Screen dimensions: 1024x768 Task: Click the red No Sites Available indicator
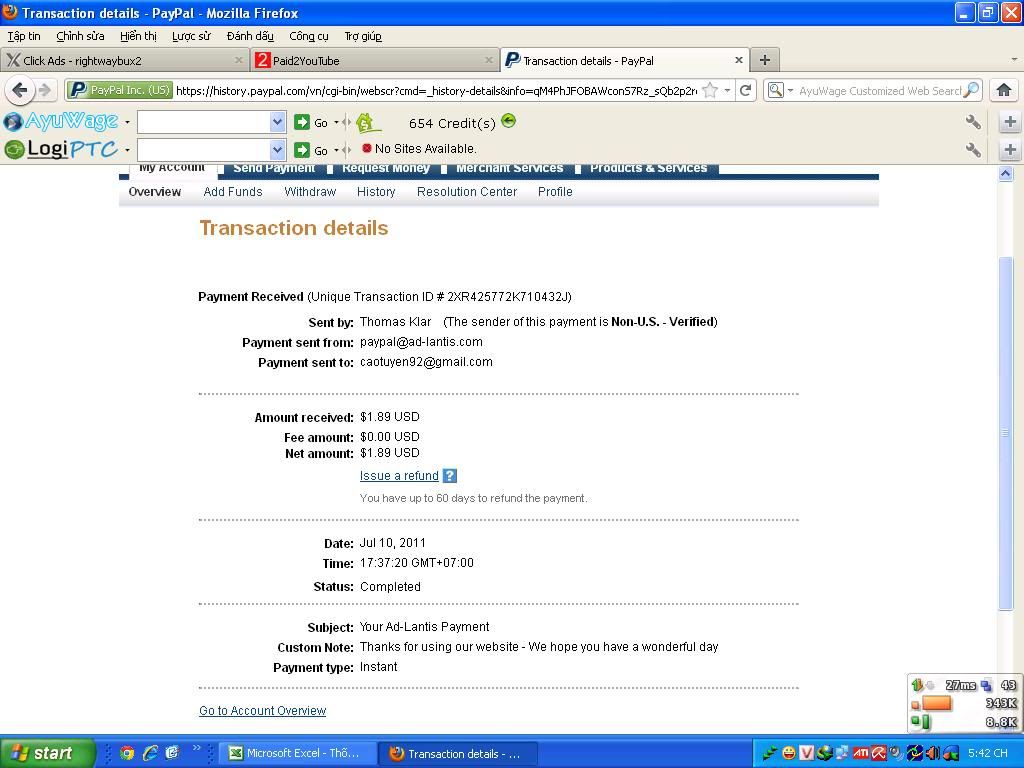(367, 148)
